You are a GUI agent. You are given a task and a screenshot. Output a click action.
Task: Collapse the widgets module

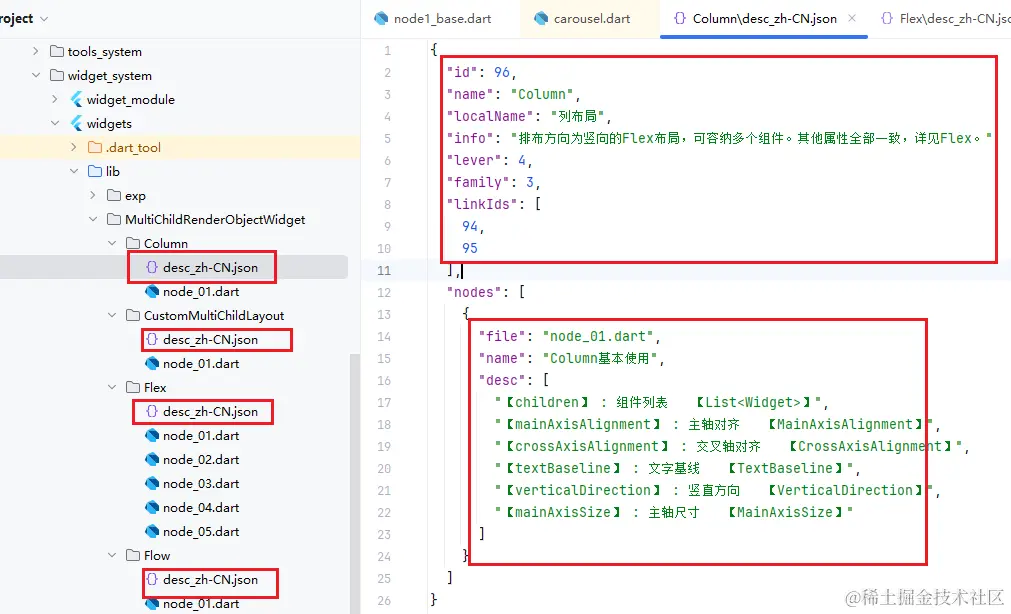click(55, 123)
